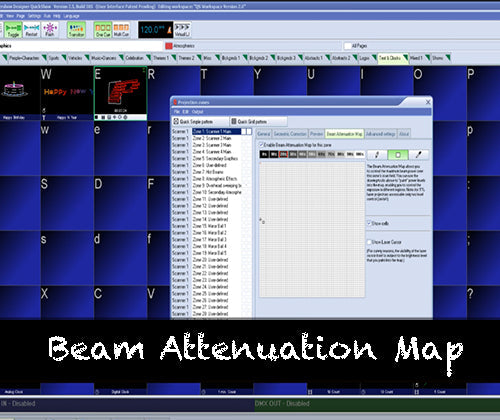Image resolution: width=500 pixels, height=420 pixels.
Task: Select the Beam Attenuation Map tab
Action: pyautogui.click(x=344, y=134)
